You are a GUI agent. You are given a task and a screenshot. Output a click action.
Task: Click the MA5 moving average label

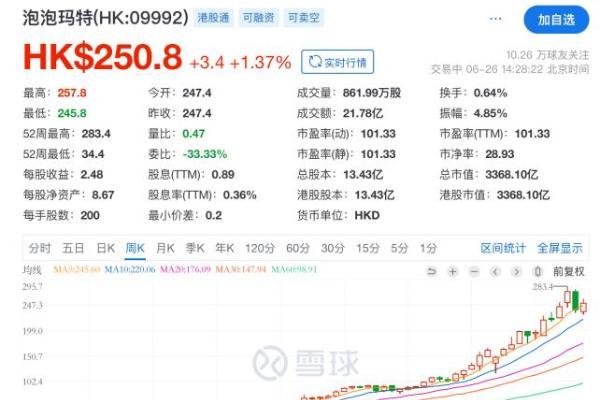tap(77, 269)
